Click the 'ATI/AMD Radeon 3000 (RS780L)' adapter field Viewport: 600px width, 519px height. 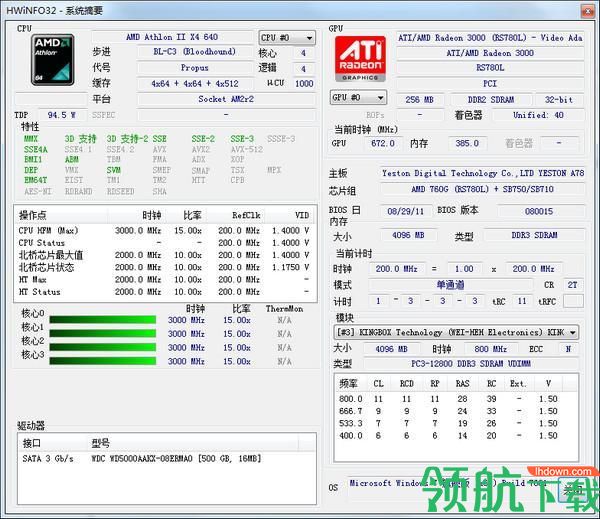(490, 38)
